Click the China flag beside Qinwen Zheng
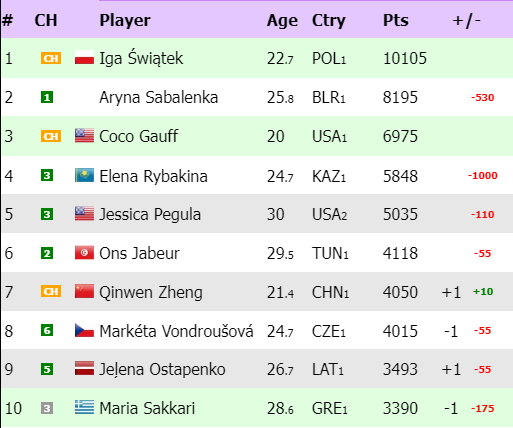Viewport: 513px width, 428px height. coord(84,292)
